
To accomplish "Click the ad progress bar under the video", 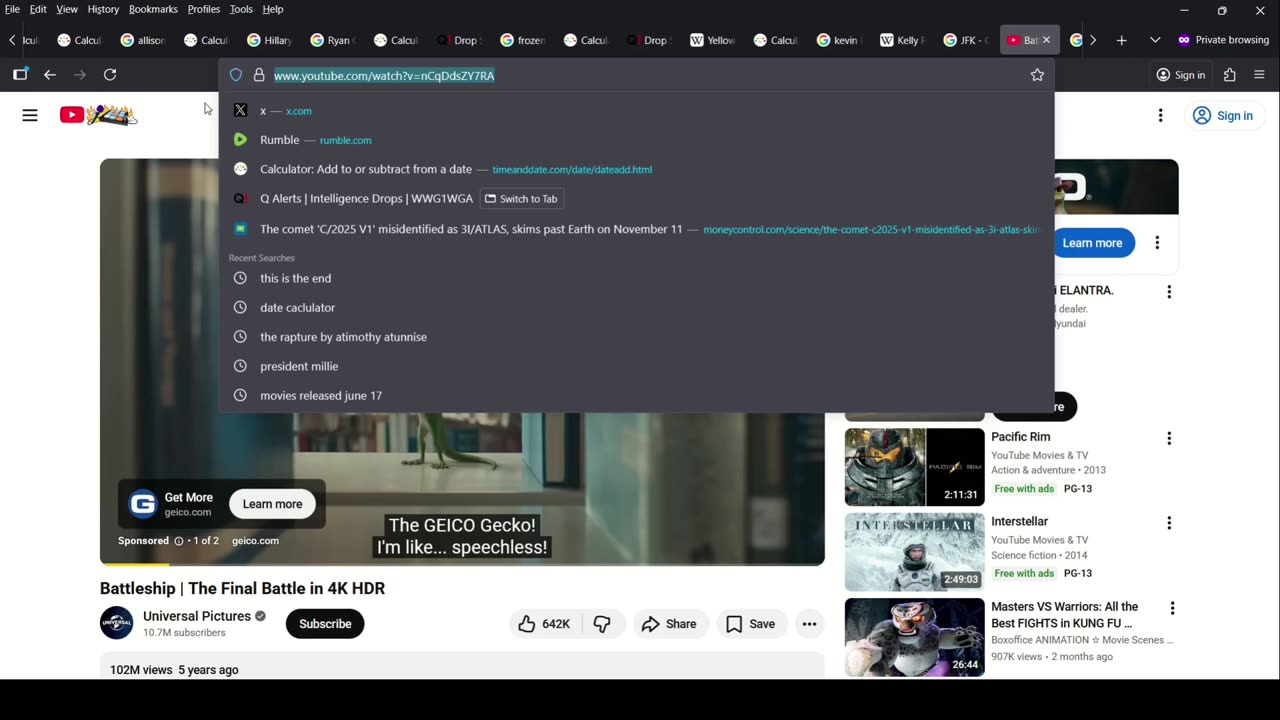I will [462, 564].
